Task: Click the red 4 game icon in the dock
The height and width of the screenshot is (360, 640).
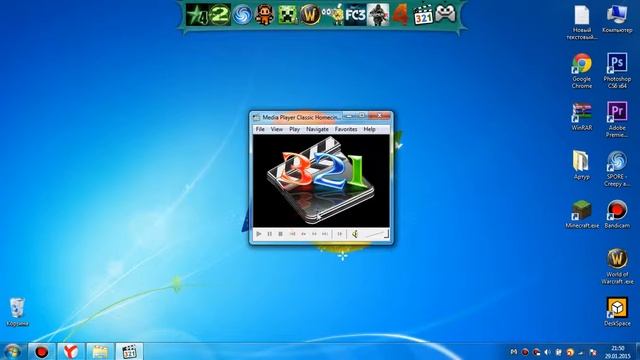Action: [400, 15]
